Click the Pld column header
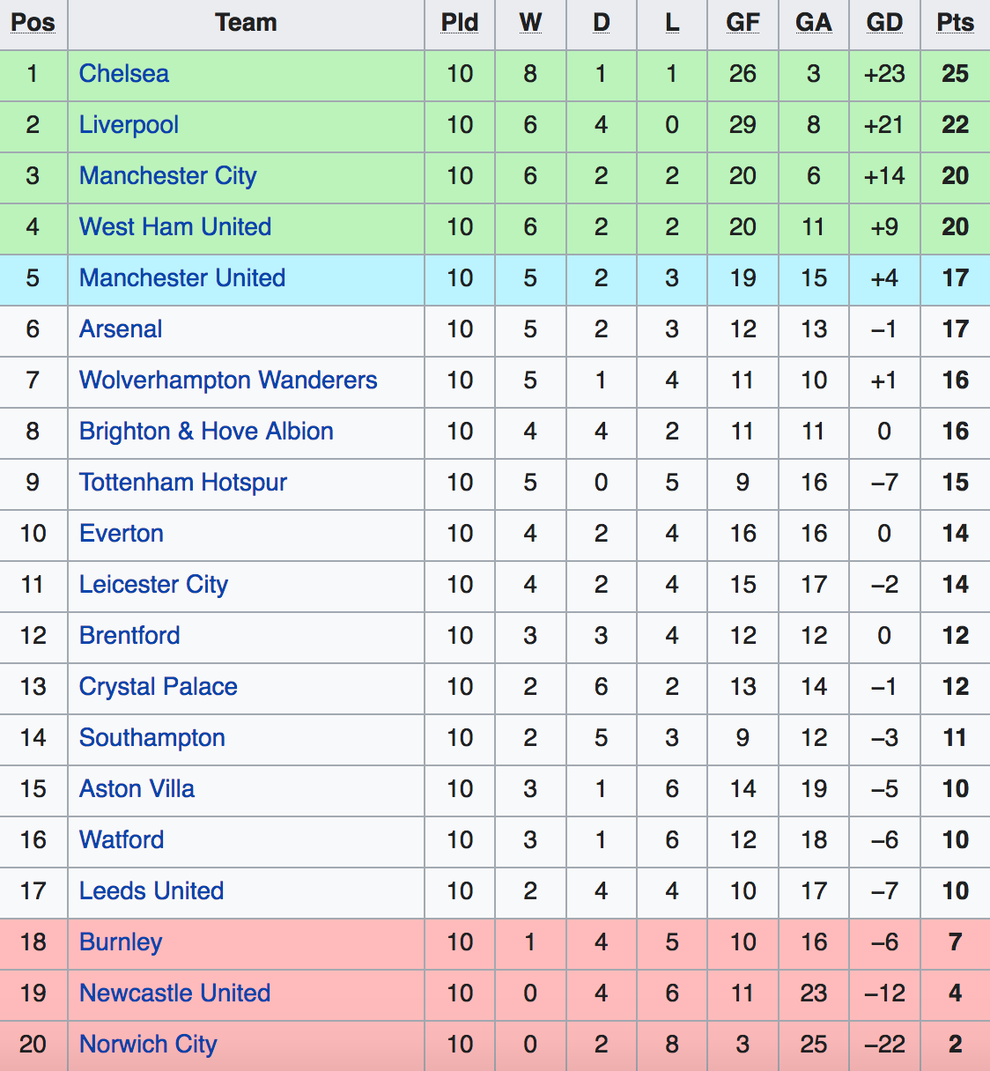 coord(459,23)
